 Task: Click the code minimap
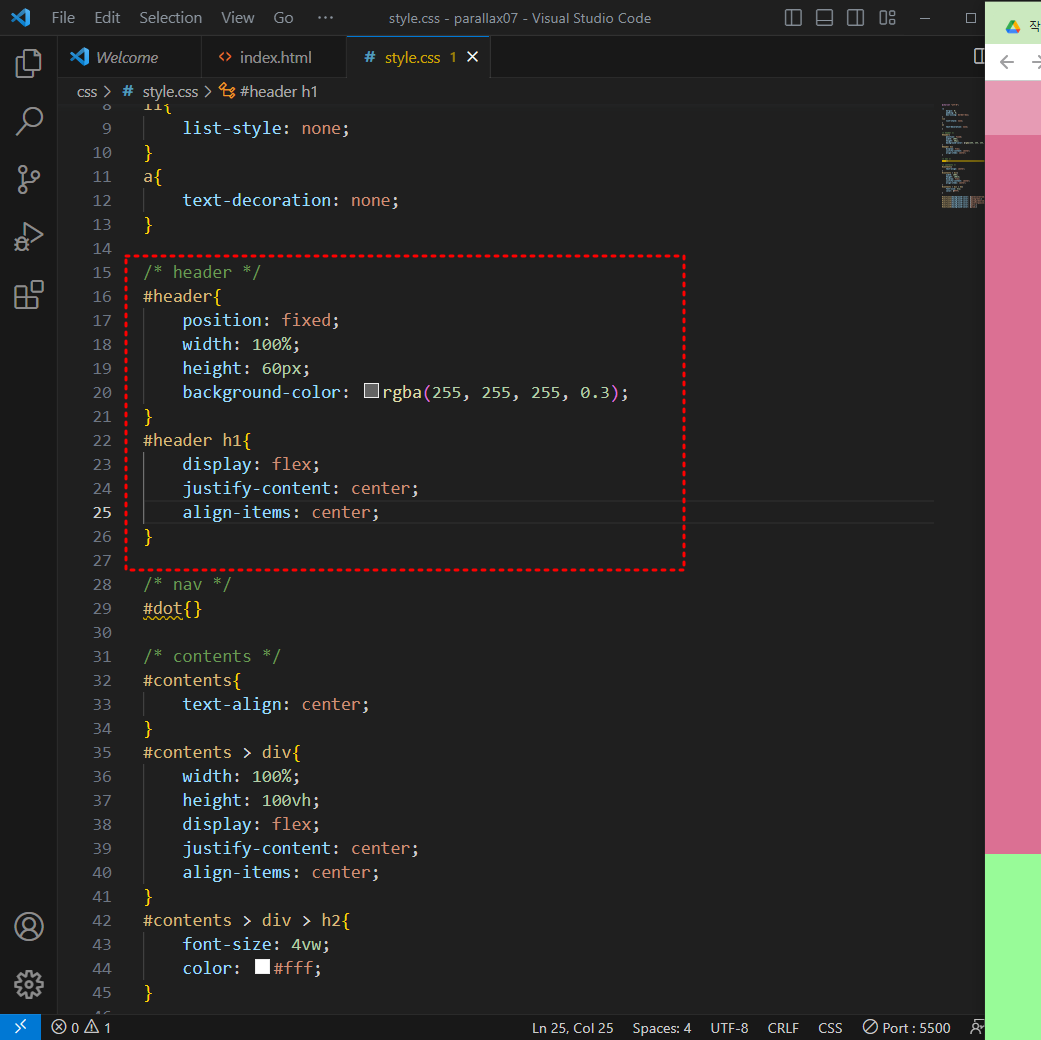point(962,156)
